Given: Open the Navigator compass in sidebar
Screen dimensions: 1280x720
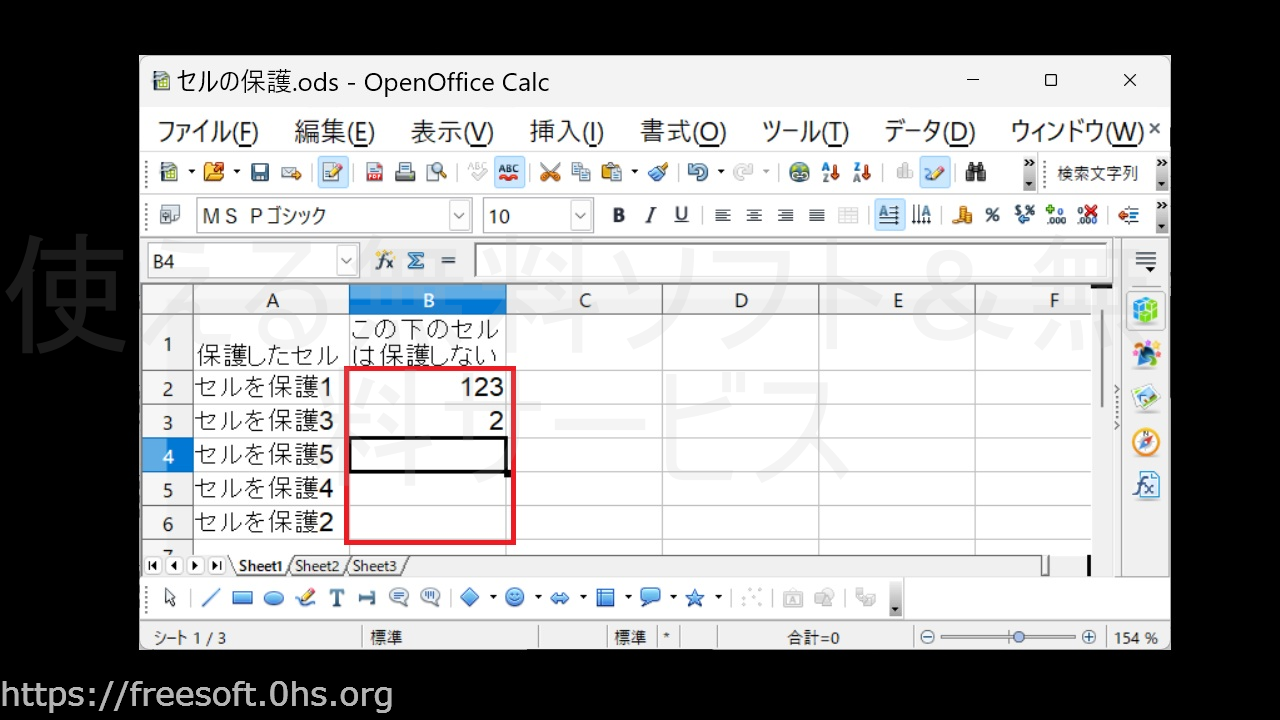Looking at the screenshot, I should [x=1145, y=441].
